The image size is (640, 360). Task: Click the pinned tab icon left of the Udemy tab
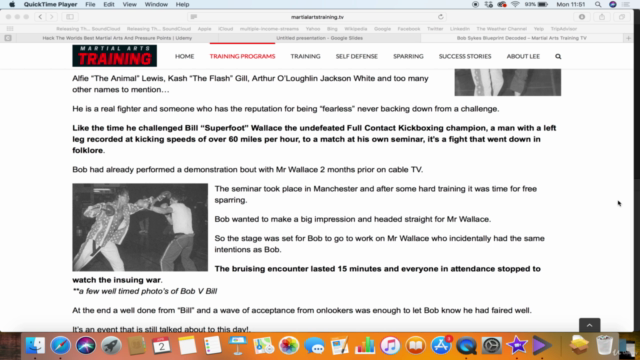coord(8,38)
